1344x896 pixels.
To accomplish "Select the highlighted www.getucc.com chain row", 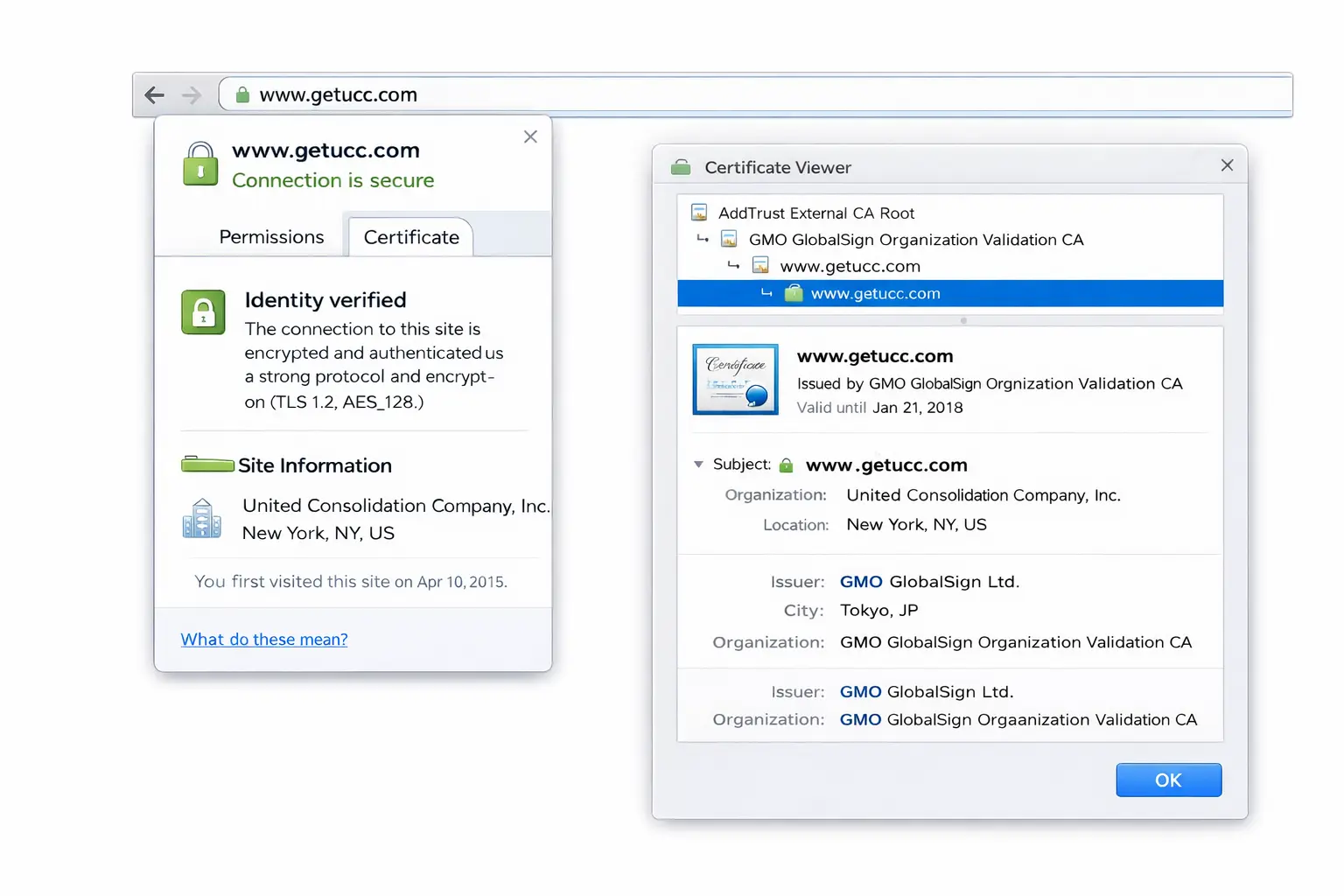I will click(x=950, y=293).
